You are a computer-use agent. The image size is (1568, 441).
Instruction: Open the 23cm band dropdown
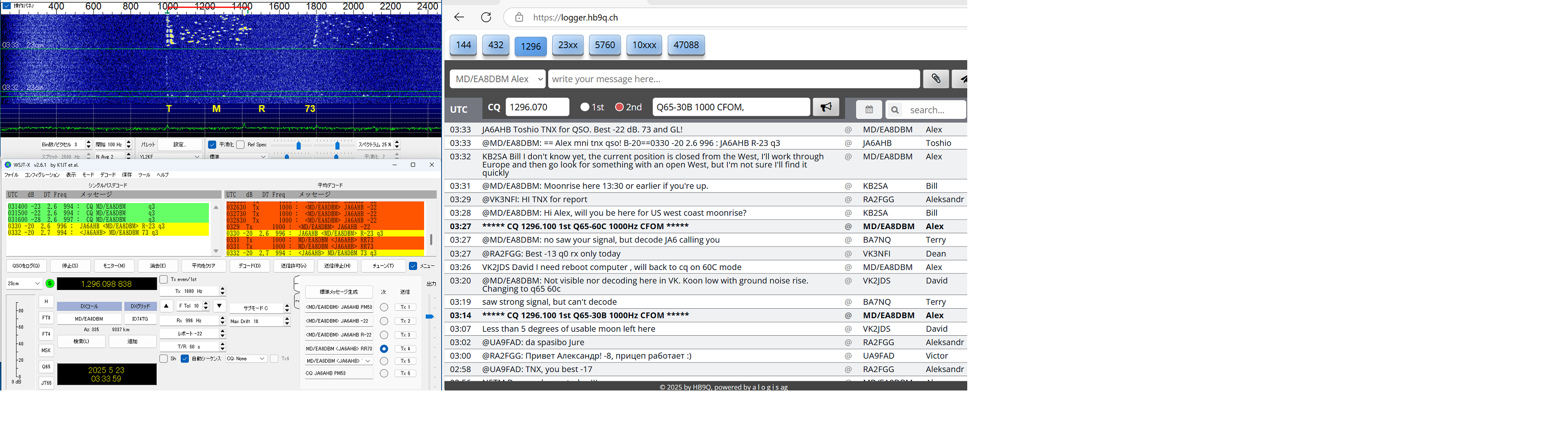tap(24, 283)
